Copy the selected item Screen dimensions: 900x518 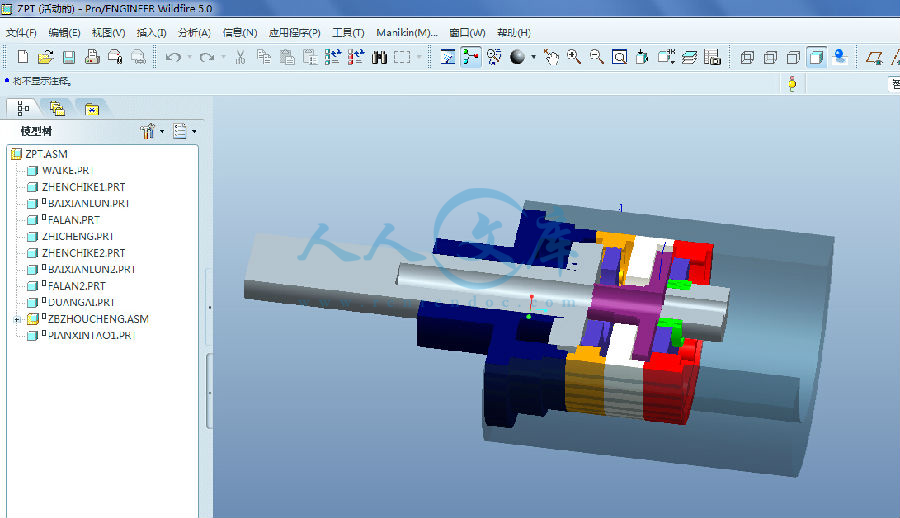coord(264,57)
